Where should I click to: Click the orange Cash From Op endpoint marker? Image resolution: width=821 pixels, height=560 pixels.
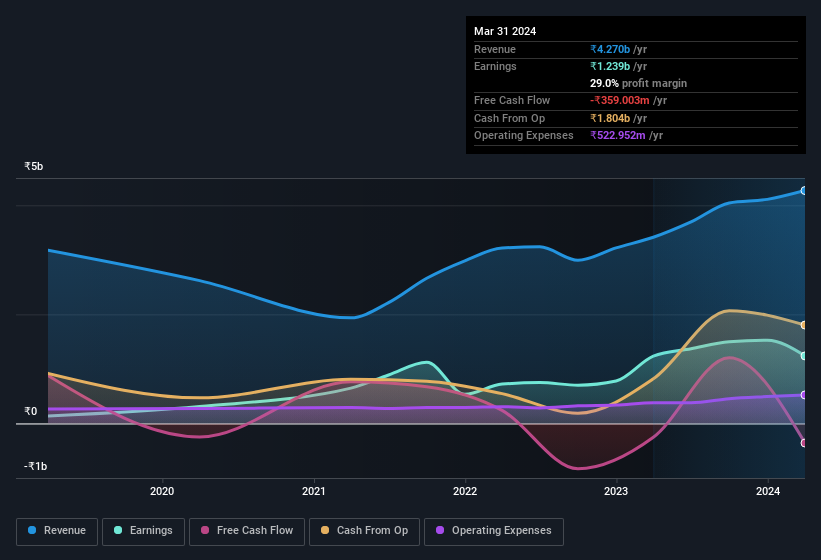(x=803, y=325)
